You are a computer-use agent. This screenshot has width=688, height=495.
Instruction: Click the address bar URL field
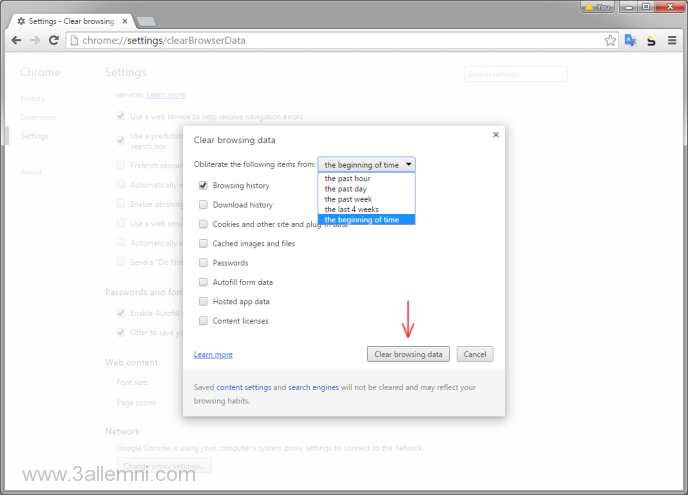coord(330,40)
